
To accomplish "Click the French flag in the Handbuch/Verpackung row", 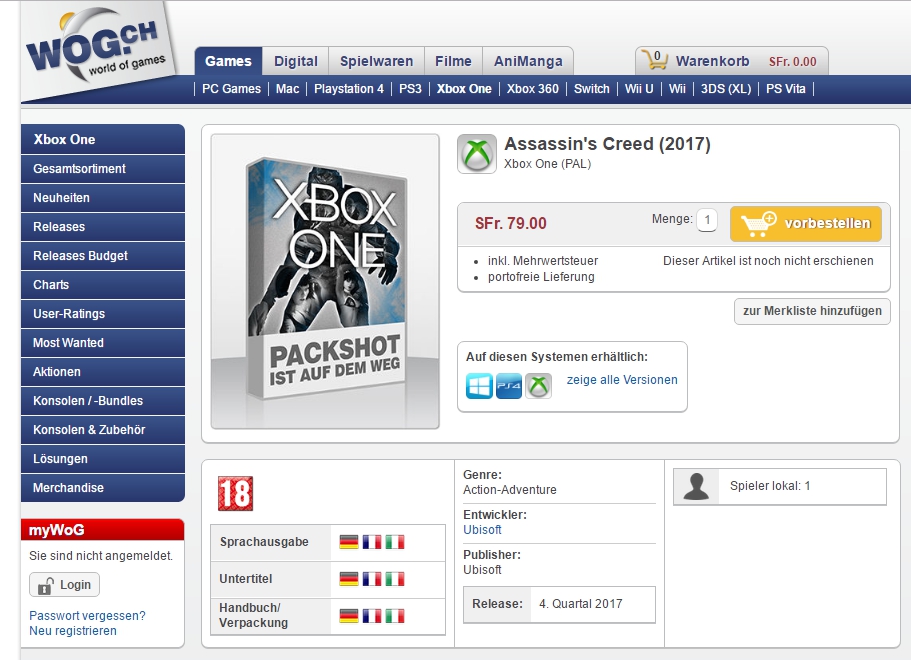I will (x=372, y=616).
